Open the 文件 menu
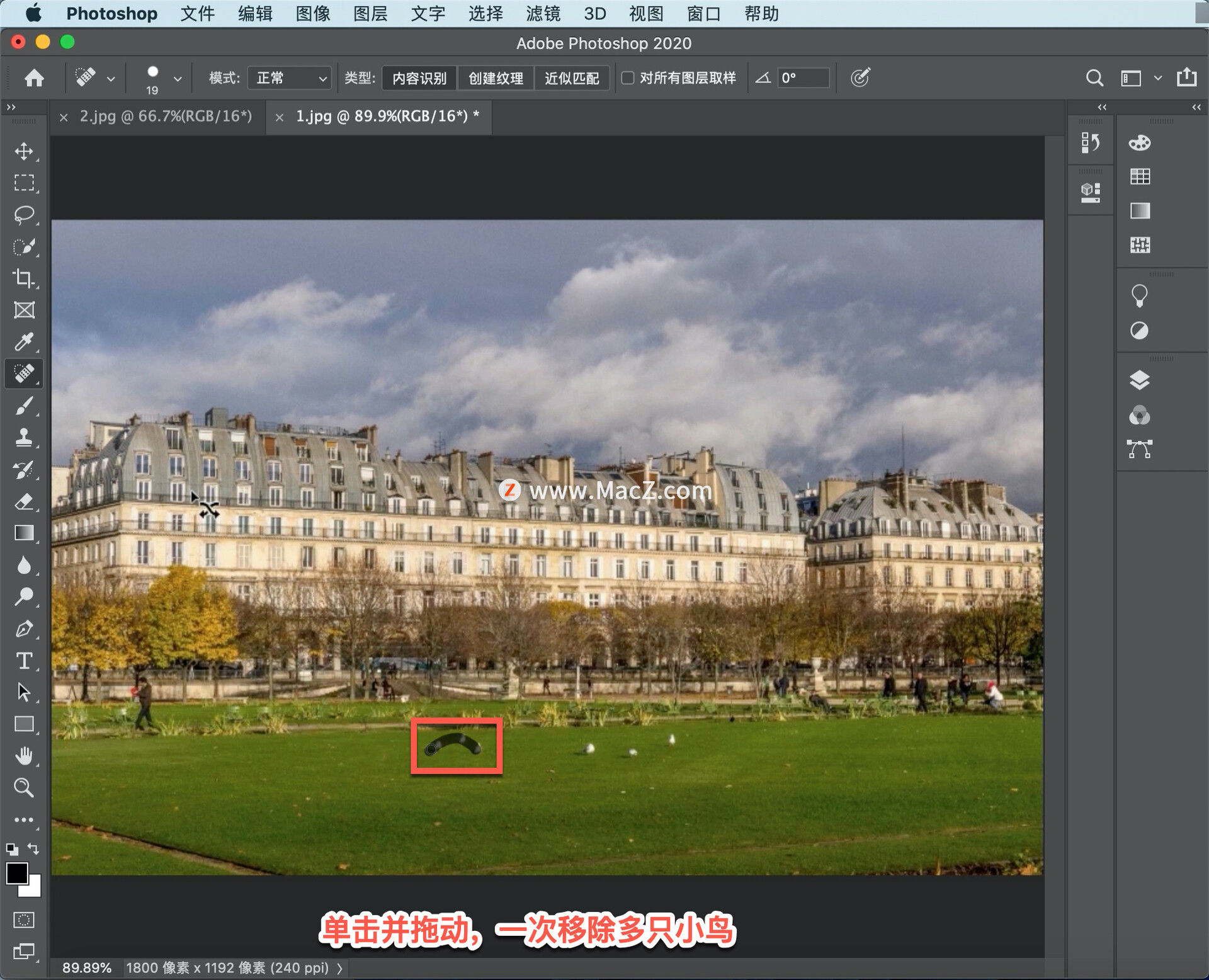 198,13
